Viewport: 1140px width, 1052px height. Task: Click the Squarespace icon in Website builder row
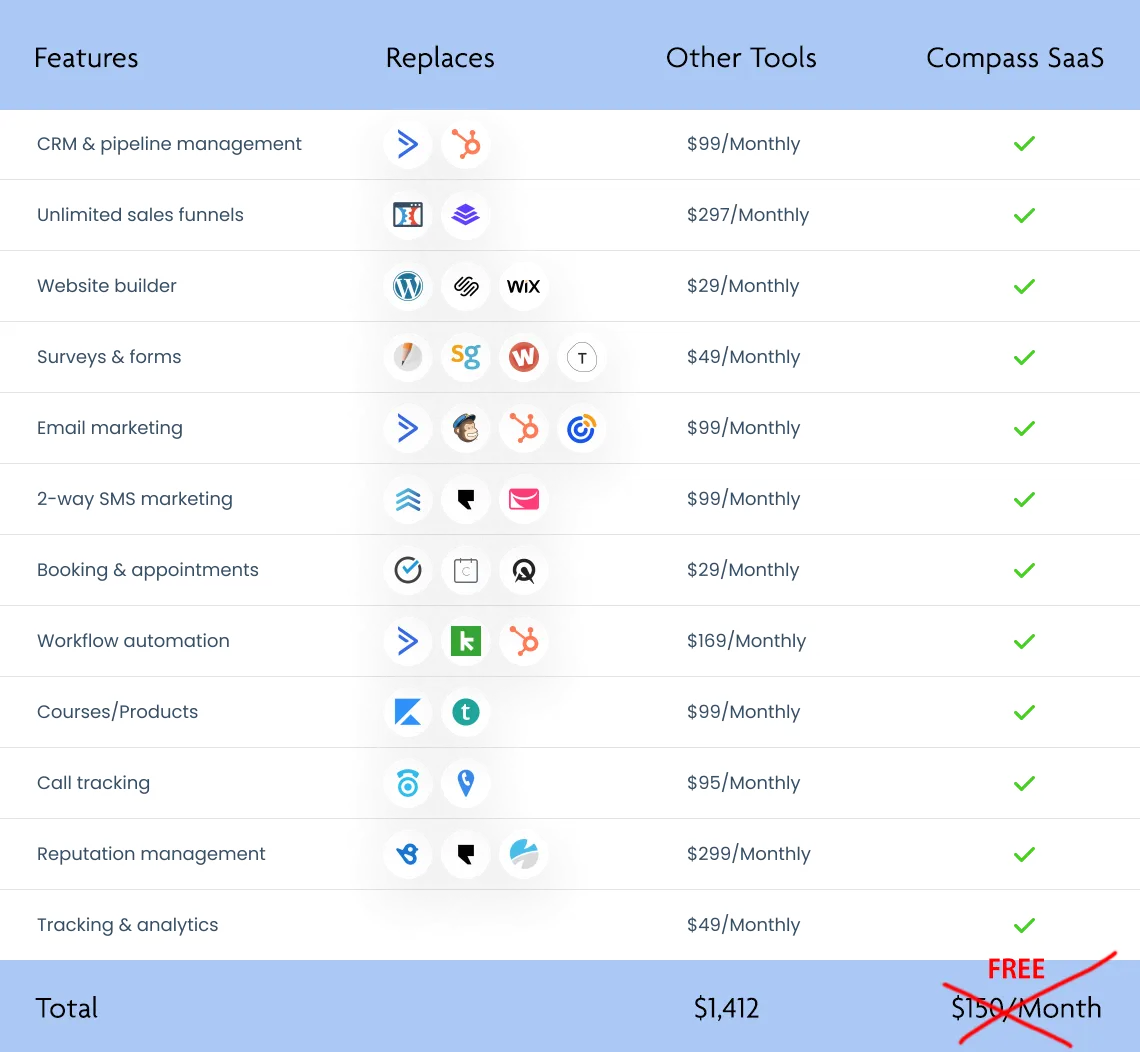pos(466,286)
